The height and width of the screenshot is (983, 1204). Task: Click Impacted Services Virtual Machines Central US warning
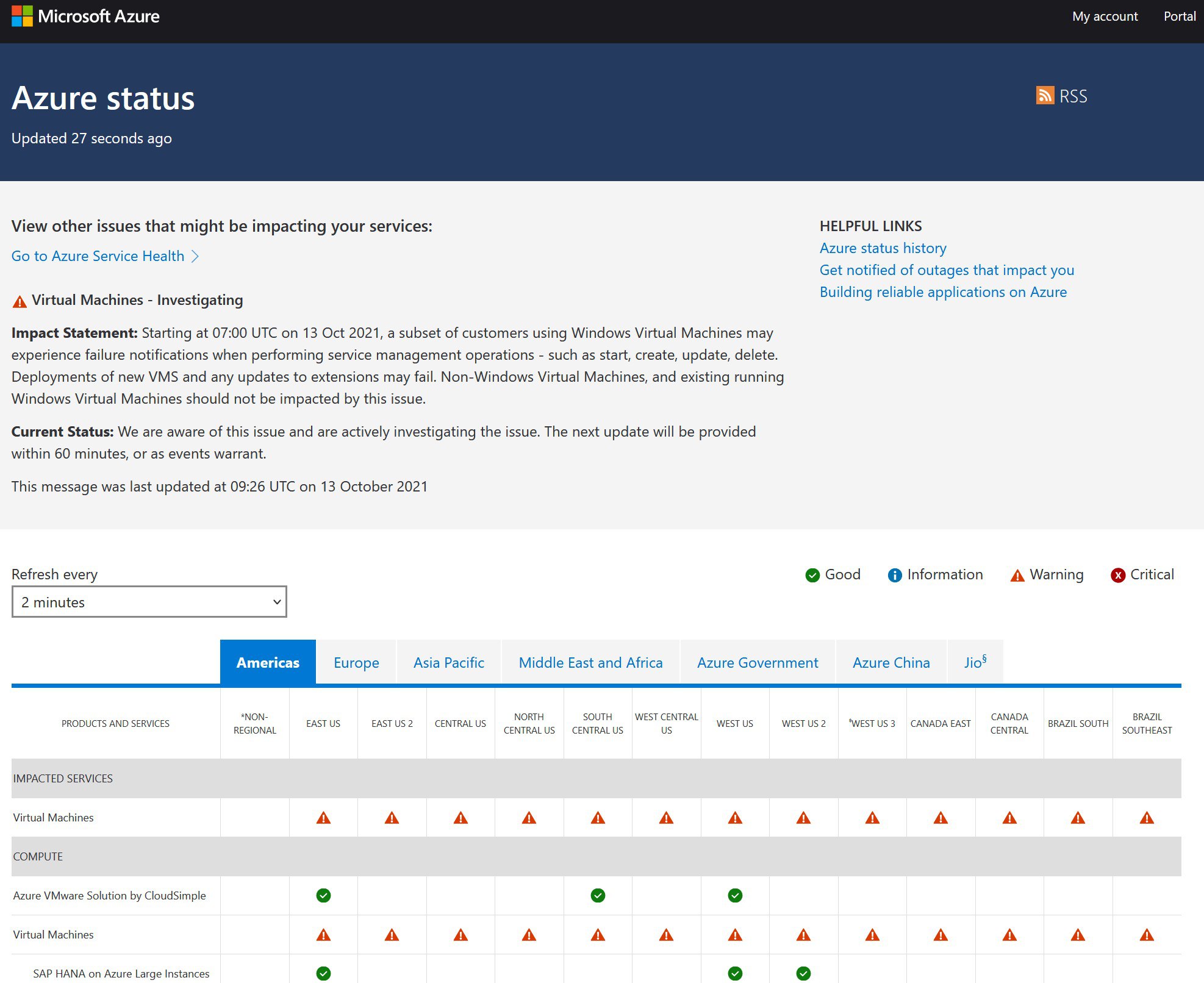coord(460,818)
